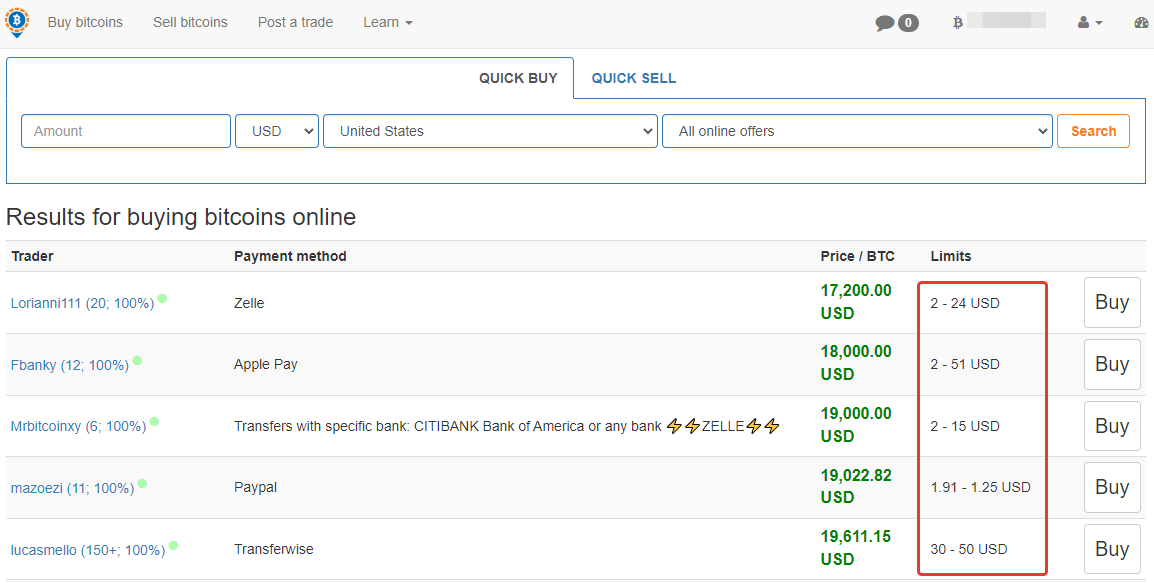1154x583 pixels.
Task: Click the Paypal payment method text
Action: (x=255, y=487)
